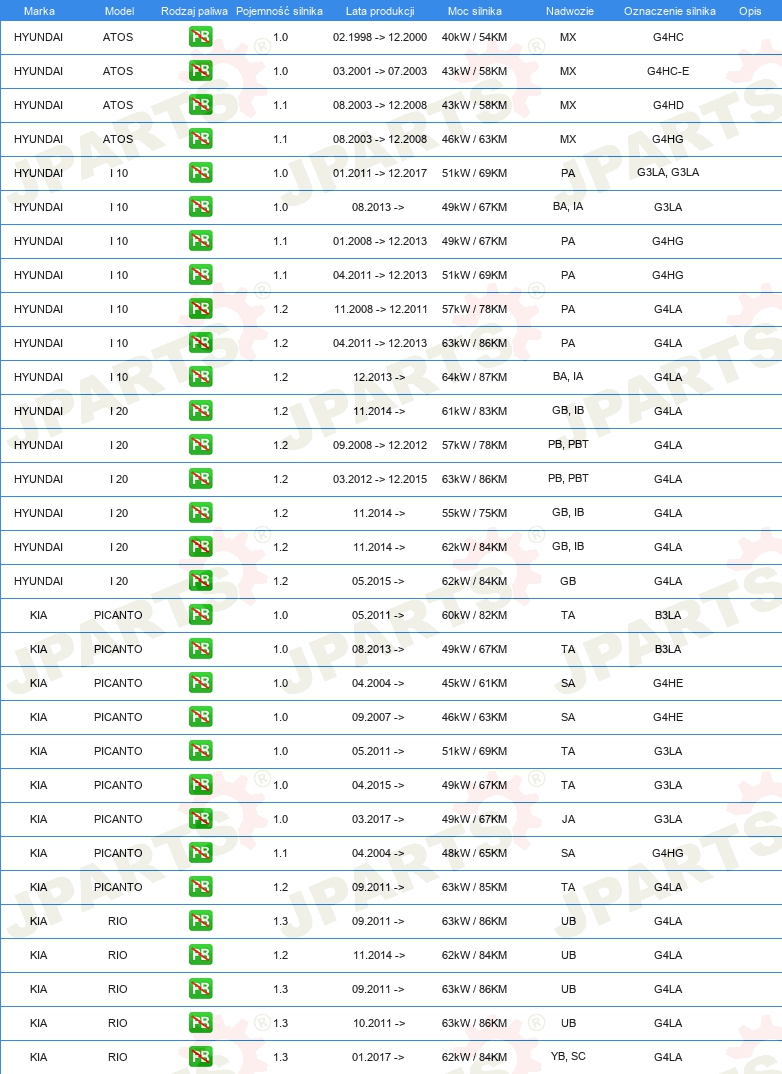
Task: Select the G4HD engine code cell
Action: click(x=668, y=105)
